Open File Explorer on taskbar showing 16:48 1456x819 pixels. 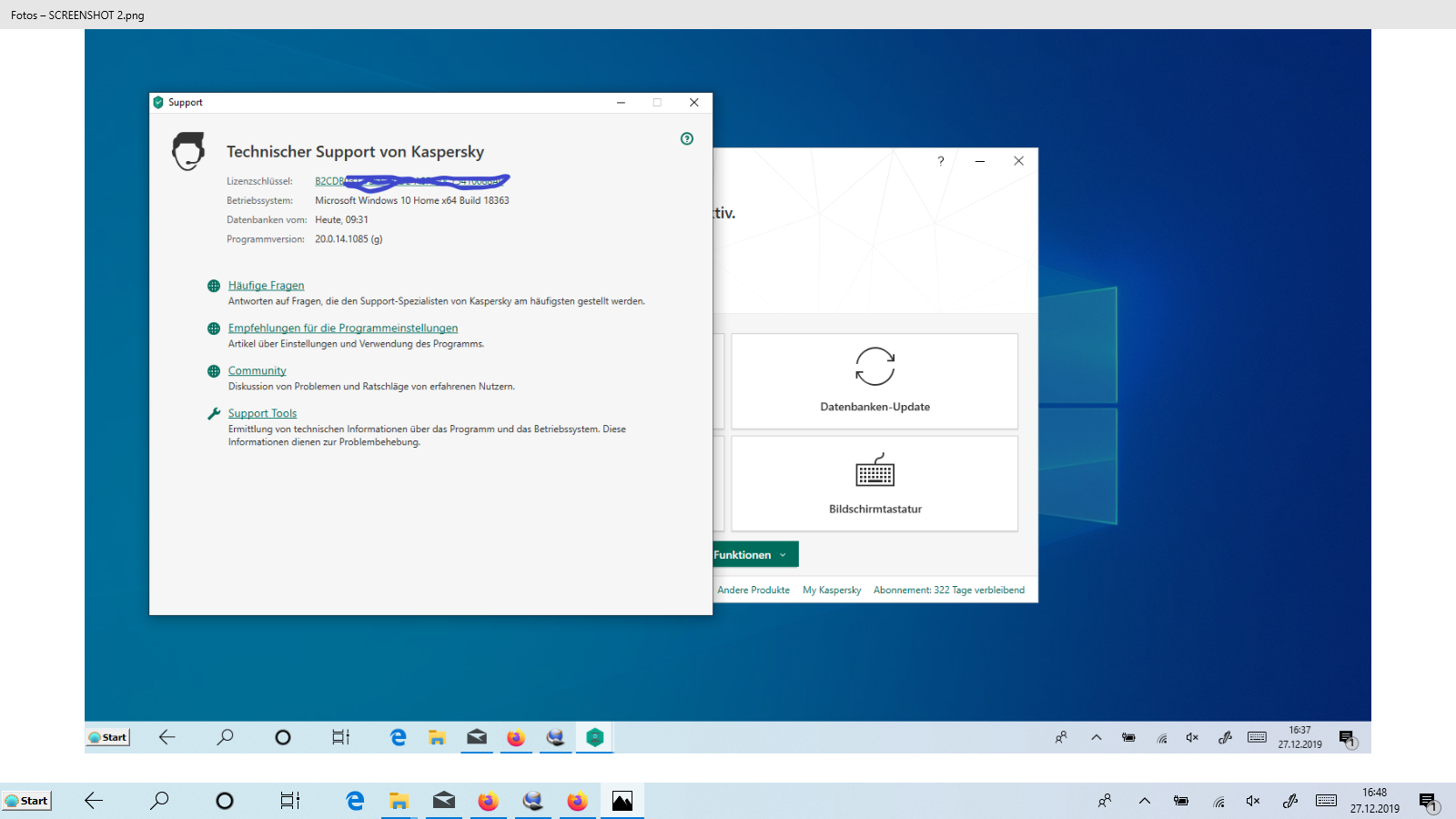pos(399,801)
